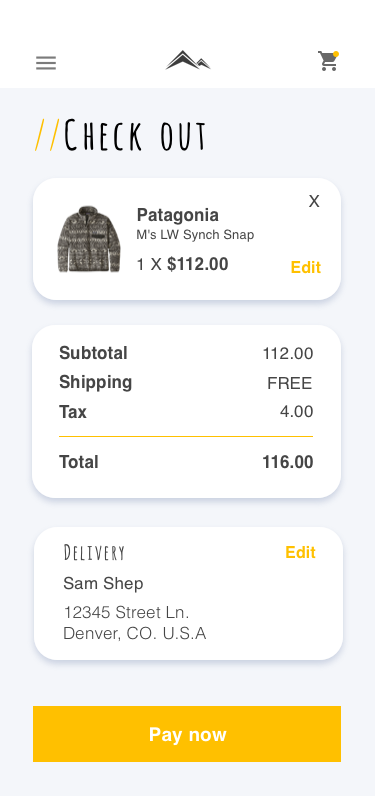375x796 pixels.
Task: Click the Denver, CO. U.S.A line
Action: coord(134,634)
